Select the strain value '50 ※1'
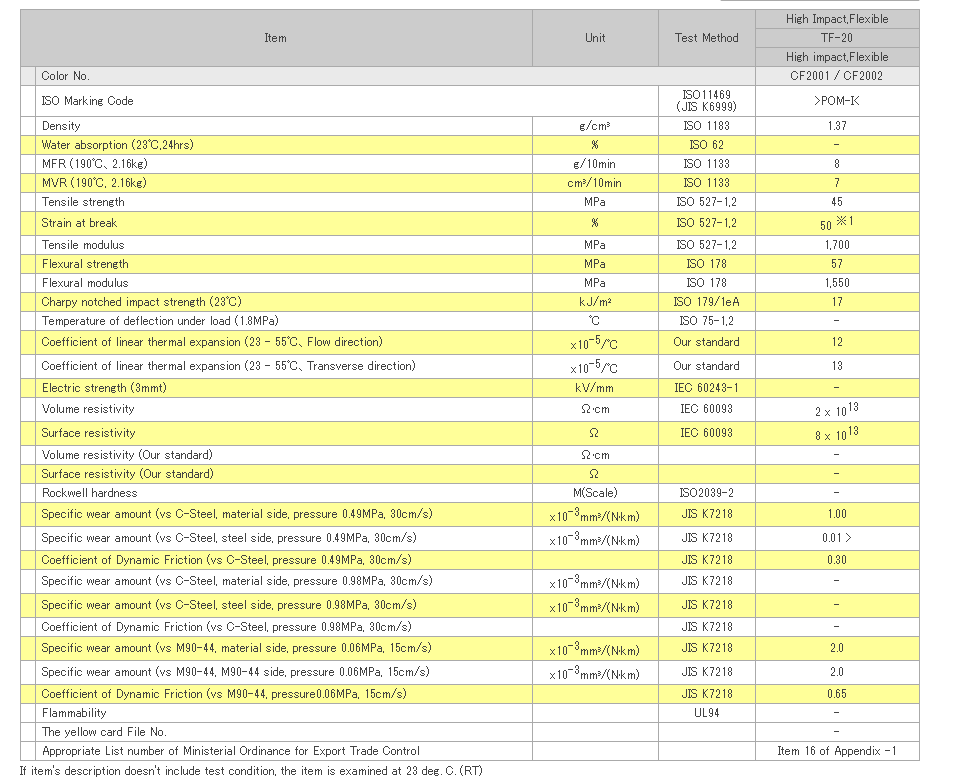 click(x=837, y=223)
